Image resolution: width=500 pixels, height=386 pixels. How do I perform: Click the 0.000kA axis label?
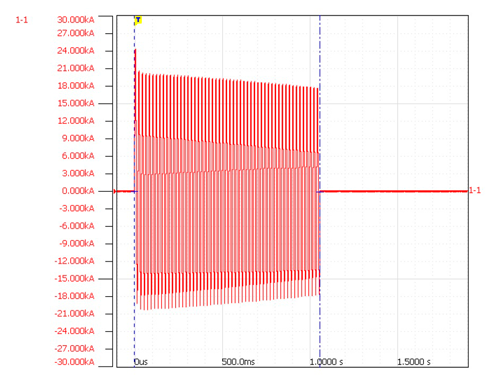point(78,191)
